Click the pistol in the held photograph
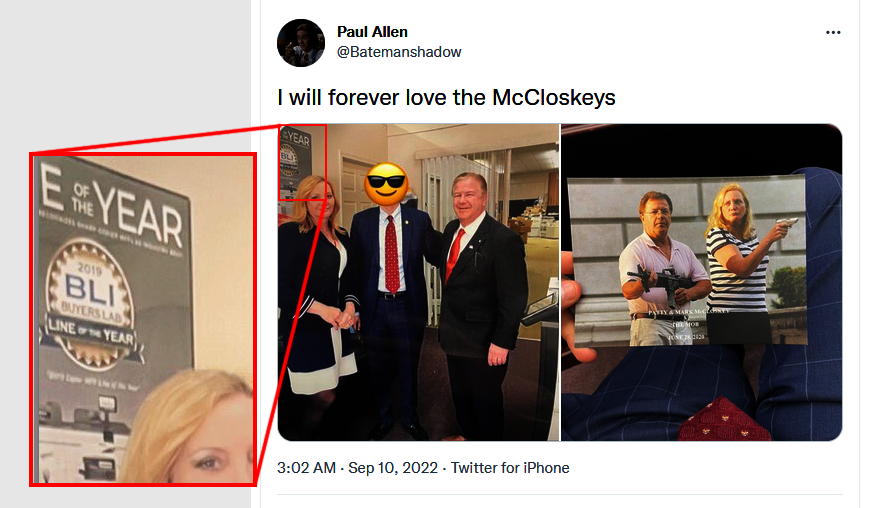Screen dimensions: 870x508 click(787, 222)
